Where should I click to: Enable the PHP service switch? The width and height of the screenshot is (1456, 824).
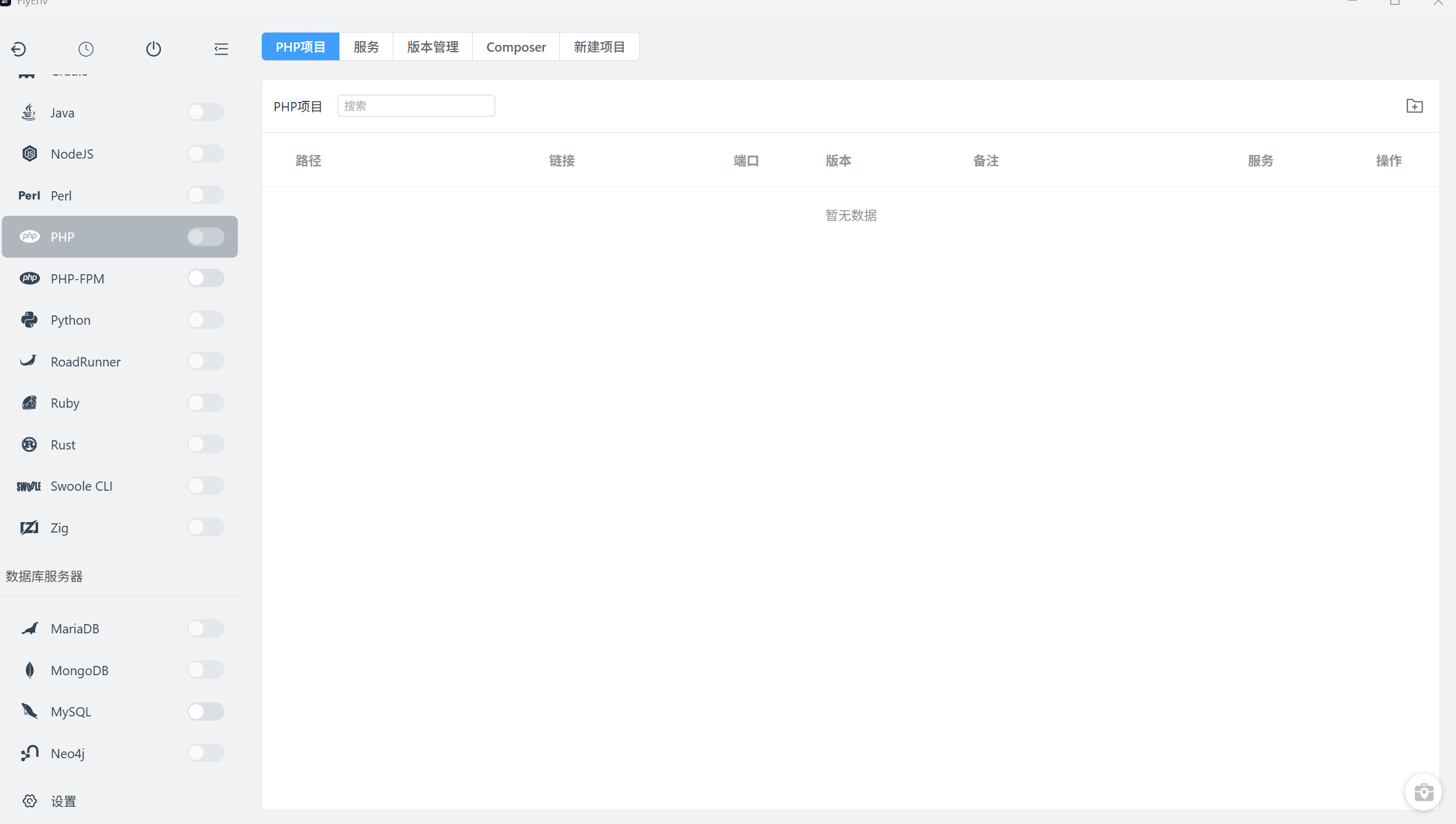tap(206, 237)
